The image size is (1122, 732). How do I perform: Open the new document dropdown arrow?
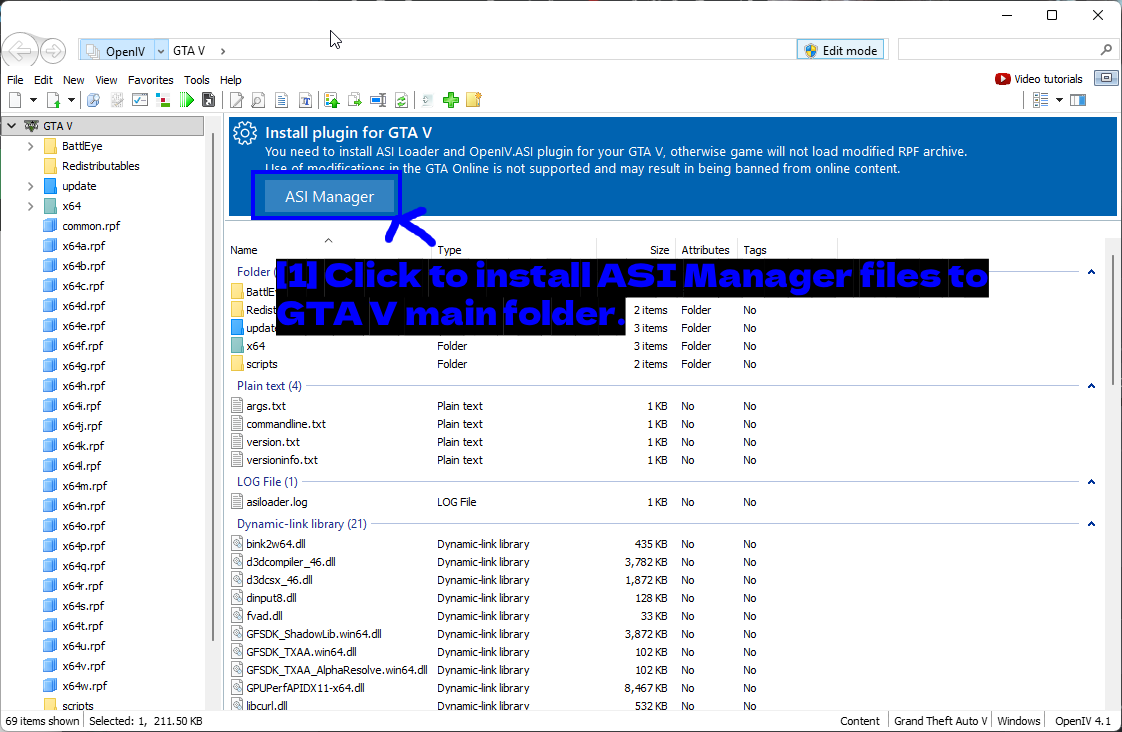tap(33, 100)
